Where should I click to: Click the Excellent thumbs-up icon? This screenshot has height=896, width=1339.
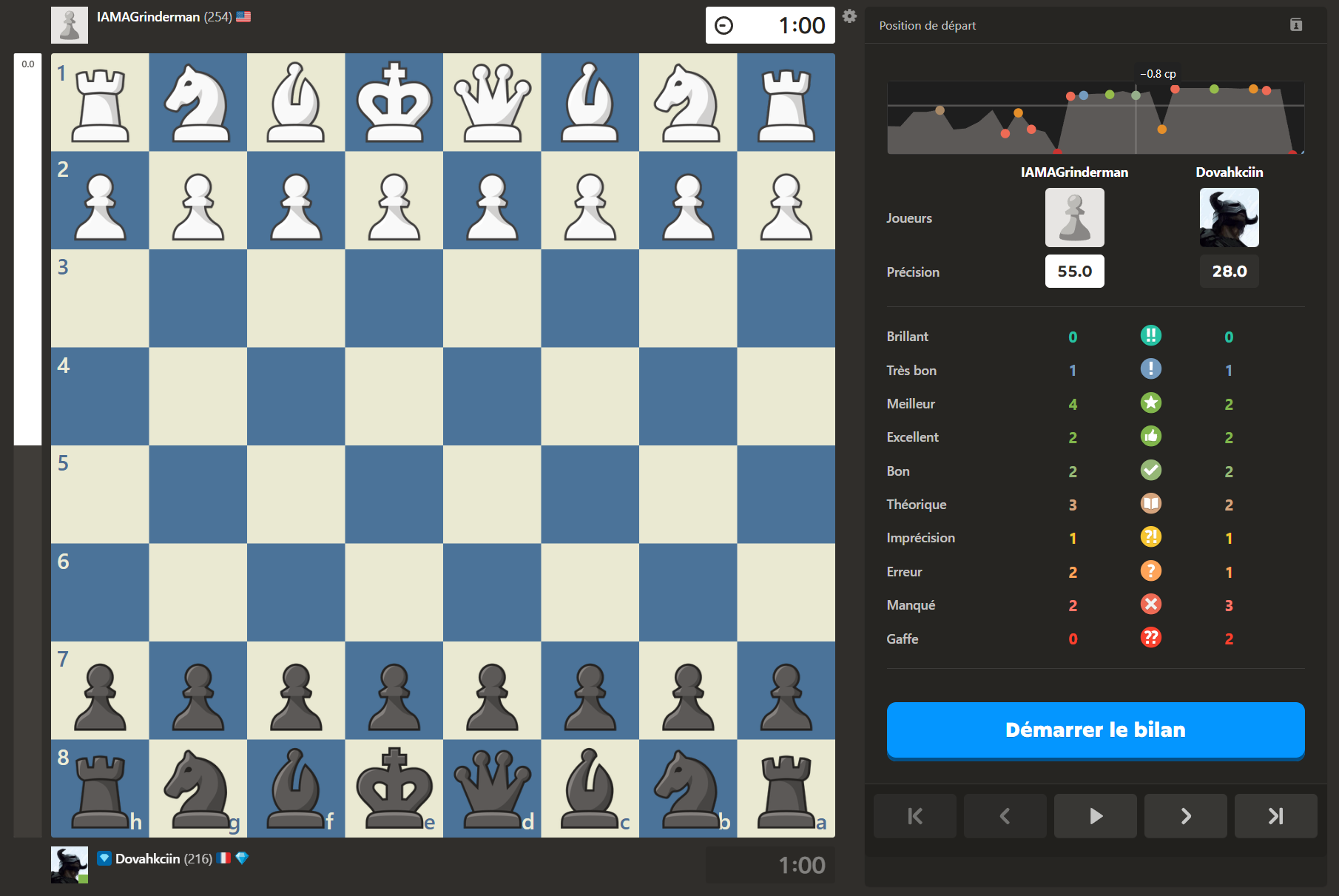[x=1150, y=437]
